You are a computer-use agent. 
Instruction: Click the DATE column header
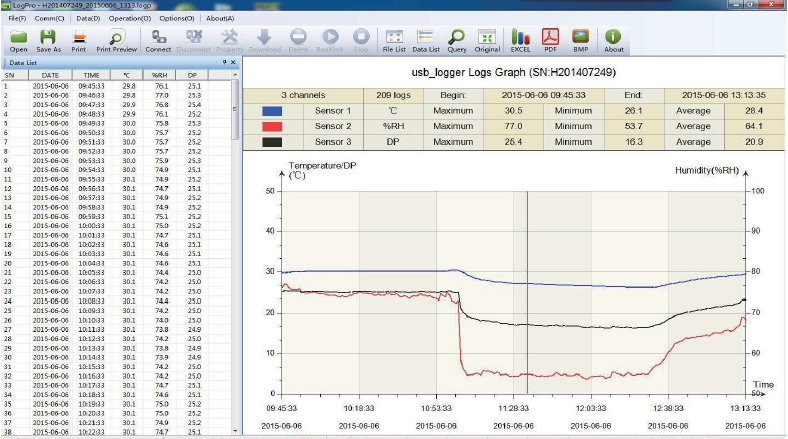(50, 74)
